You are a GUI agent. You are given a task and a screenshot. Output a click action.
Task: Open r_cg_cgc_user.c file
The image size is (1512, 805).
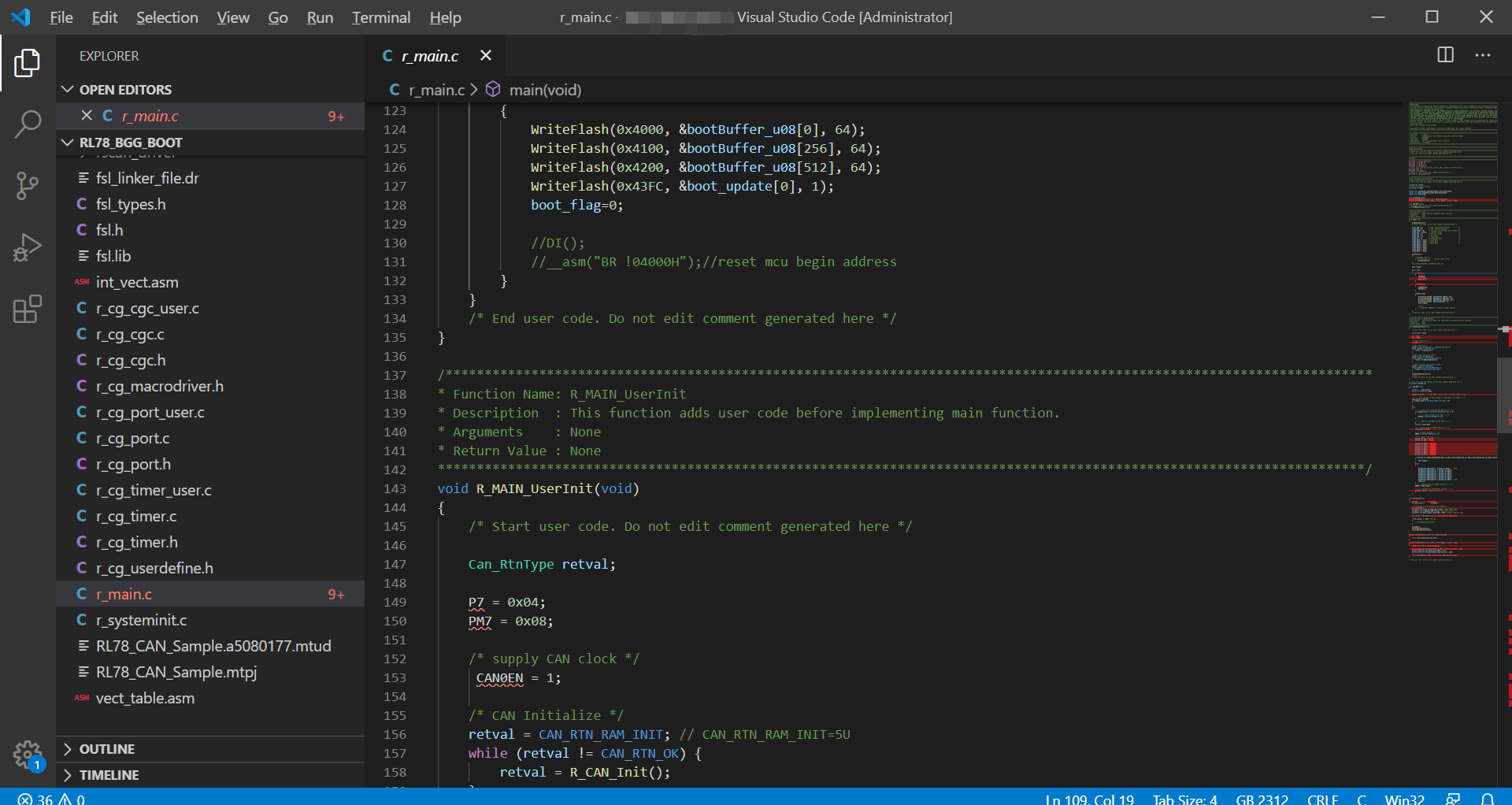(210, 308)
